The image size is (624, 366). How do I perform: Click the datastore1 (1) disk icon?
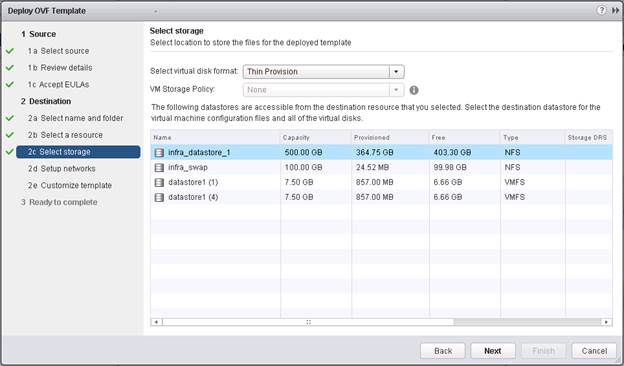pyautogui.click(x=159, y=182)
